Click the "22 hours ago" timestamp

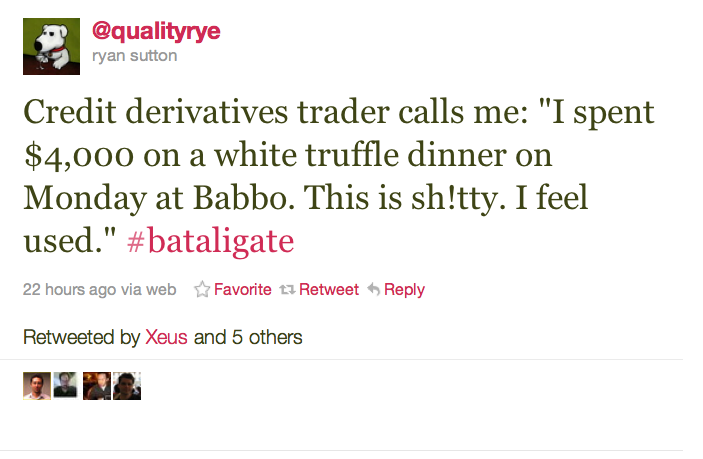[69, 290]
